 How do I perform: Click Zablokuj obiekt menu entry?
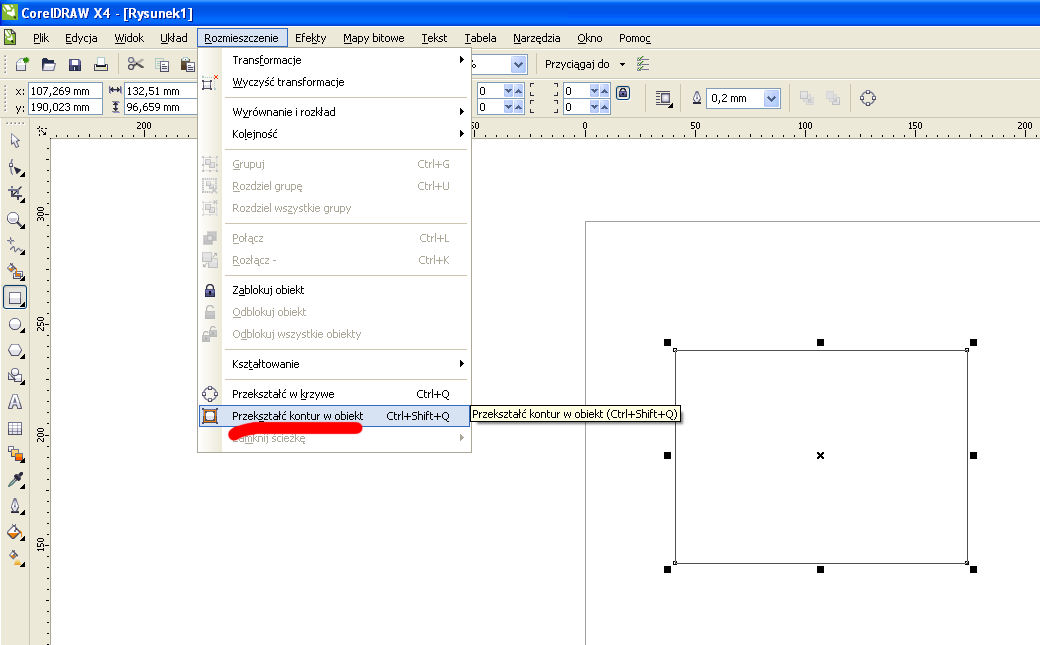point(268,290)
